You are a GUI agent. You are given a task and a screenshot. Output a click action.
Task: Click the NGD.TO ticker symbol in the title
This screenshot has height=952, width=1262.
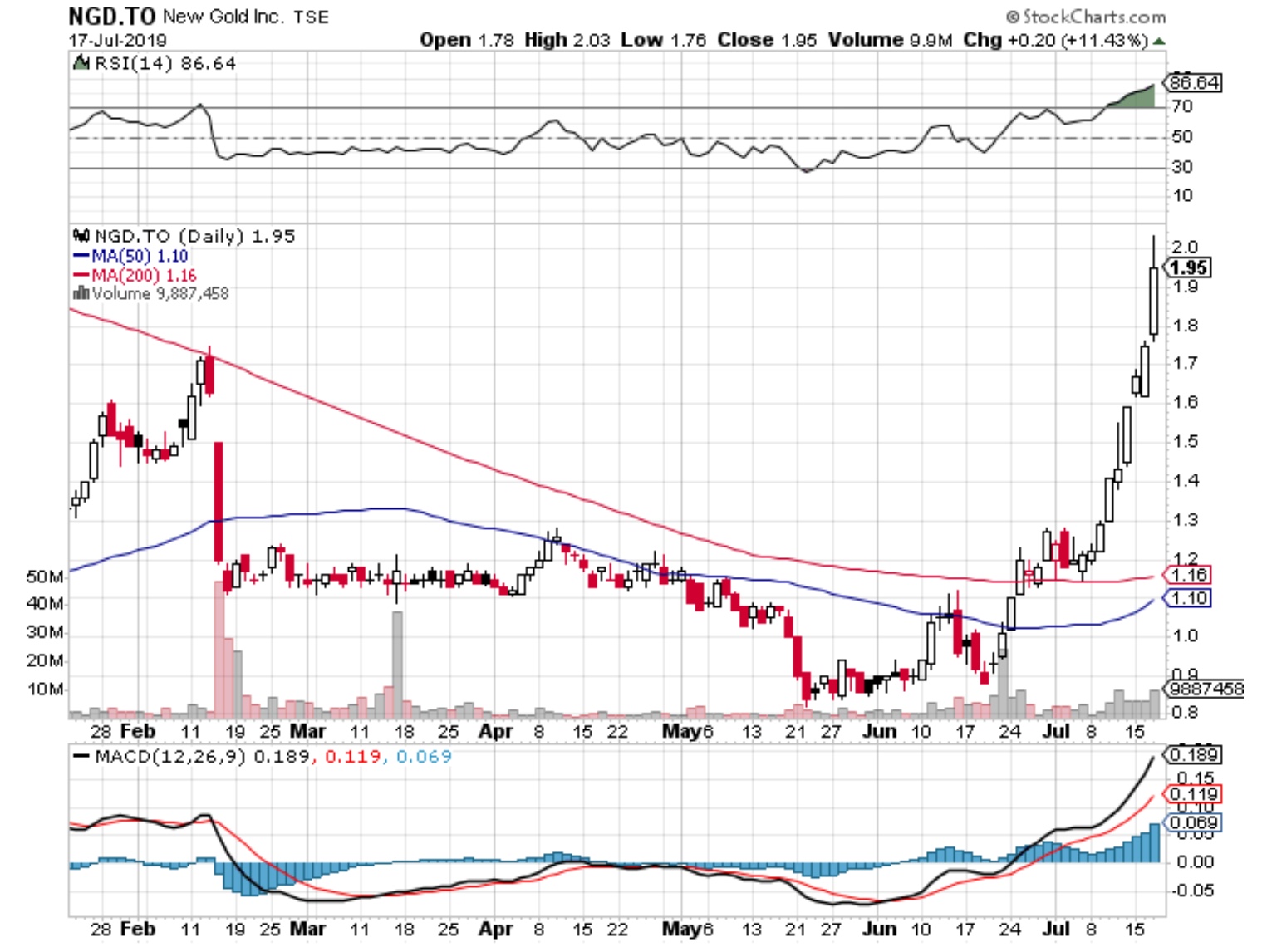click(x=113, y=16)
